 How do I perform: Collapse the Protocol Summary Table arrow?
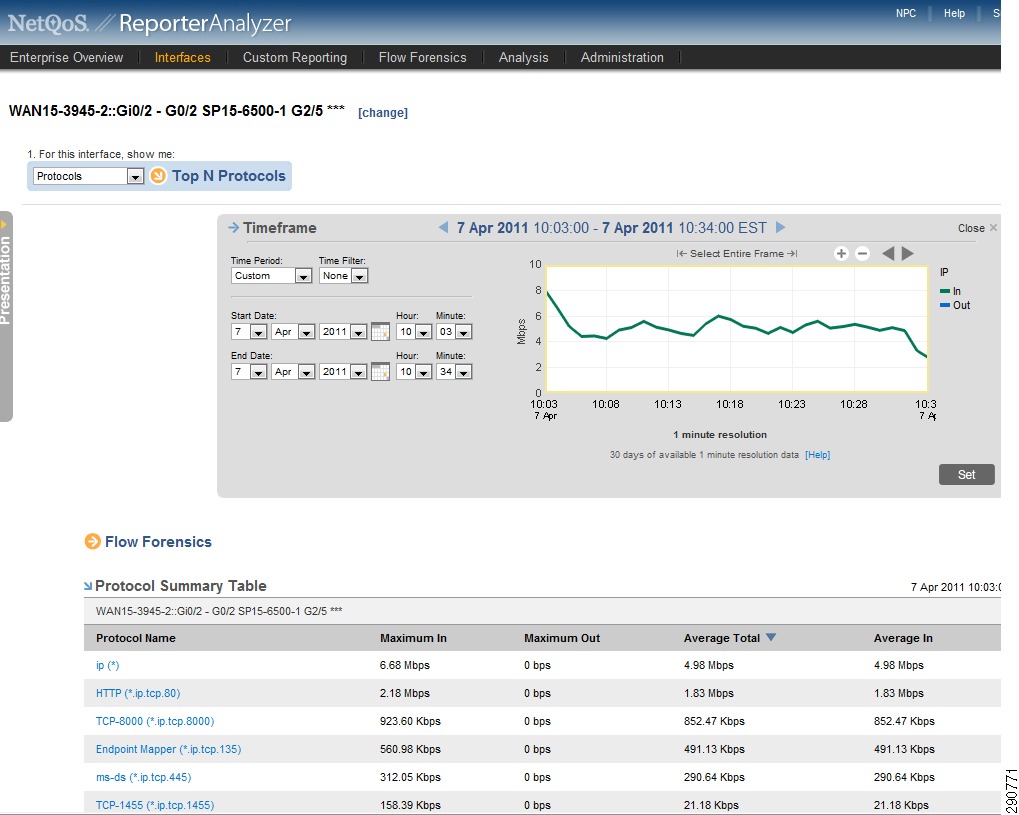point(88,586)
